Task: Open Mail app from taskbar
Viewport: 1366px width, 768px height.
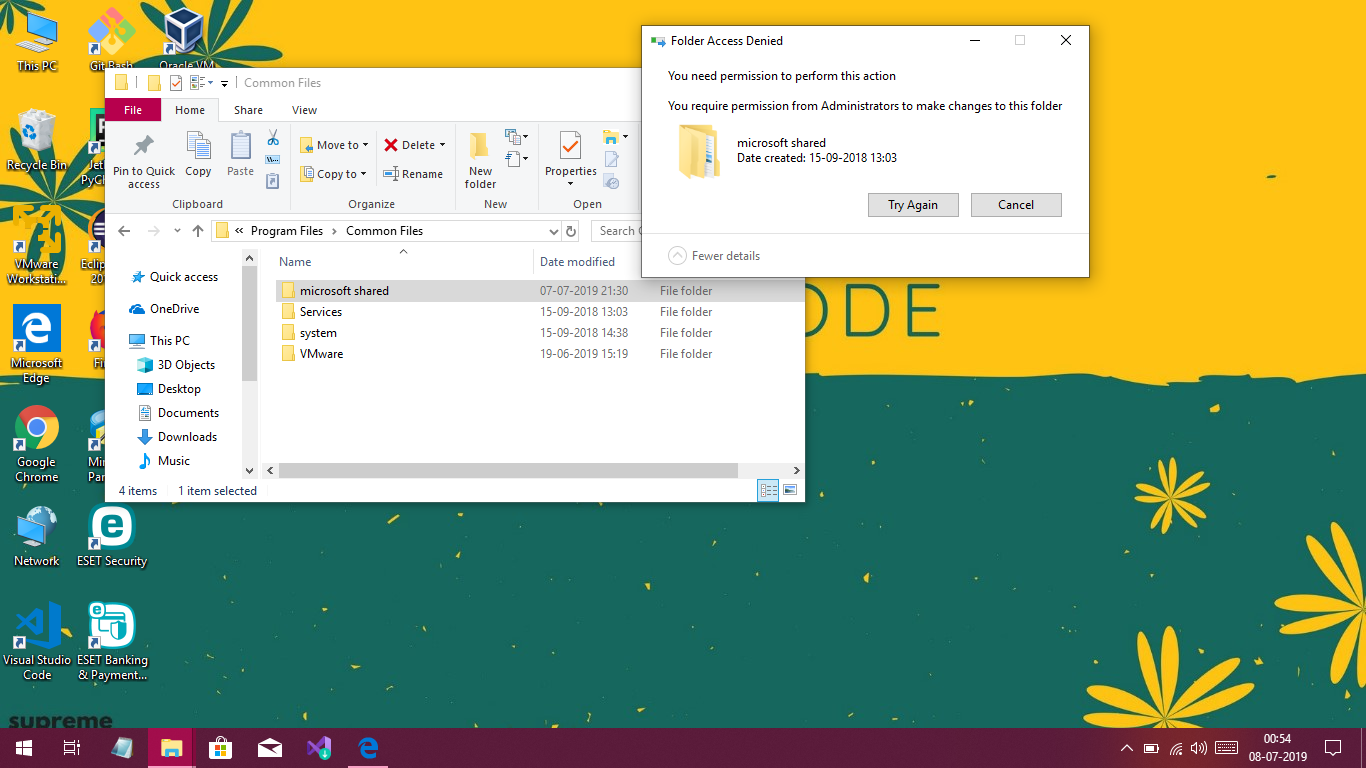Action: point(269,748)
